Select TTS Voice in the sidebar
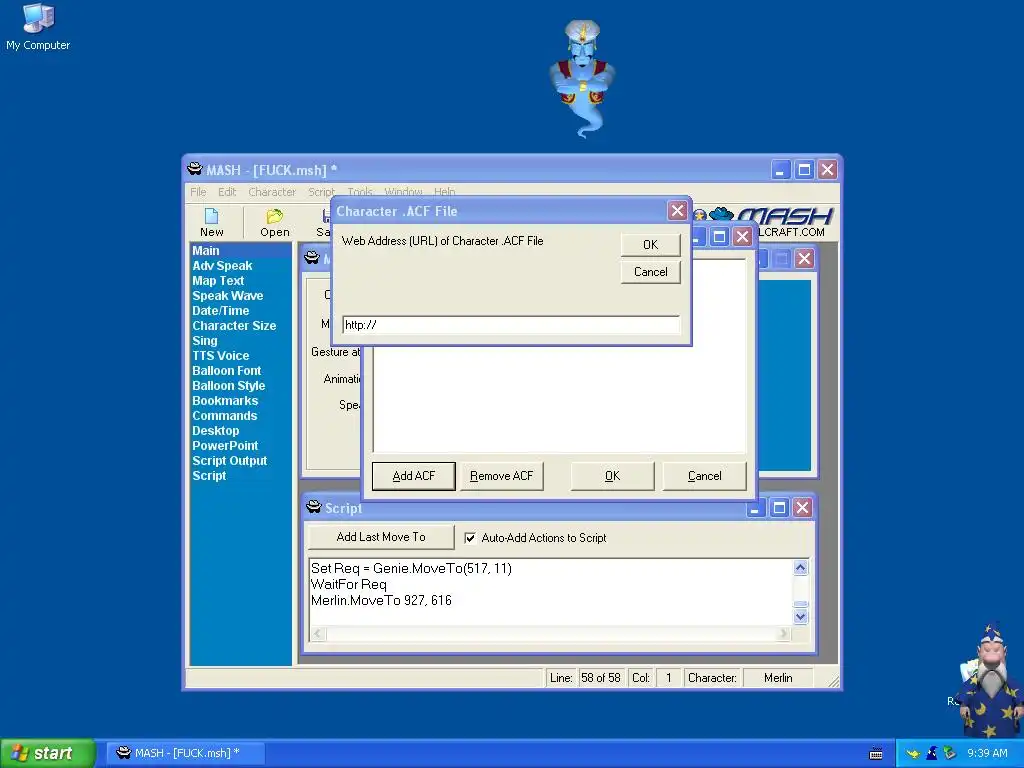Screen dimensions: 1024x768 pos(221,356)
